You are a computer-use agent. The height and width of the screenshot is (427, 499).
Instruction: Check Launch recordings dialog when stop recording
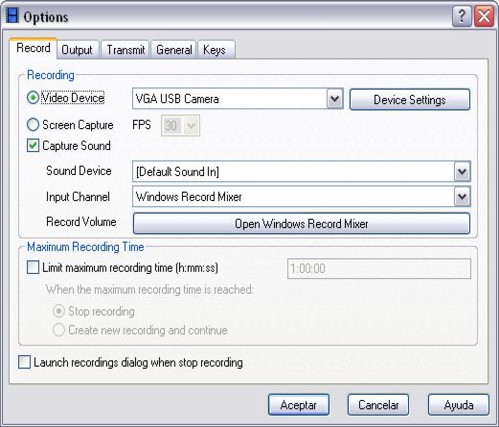pos(24,362)
